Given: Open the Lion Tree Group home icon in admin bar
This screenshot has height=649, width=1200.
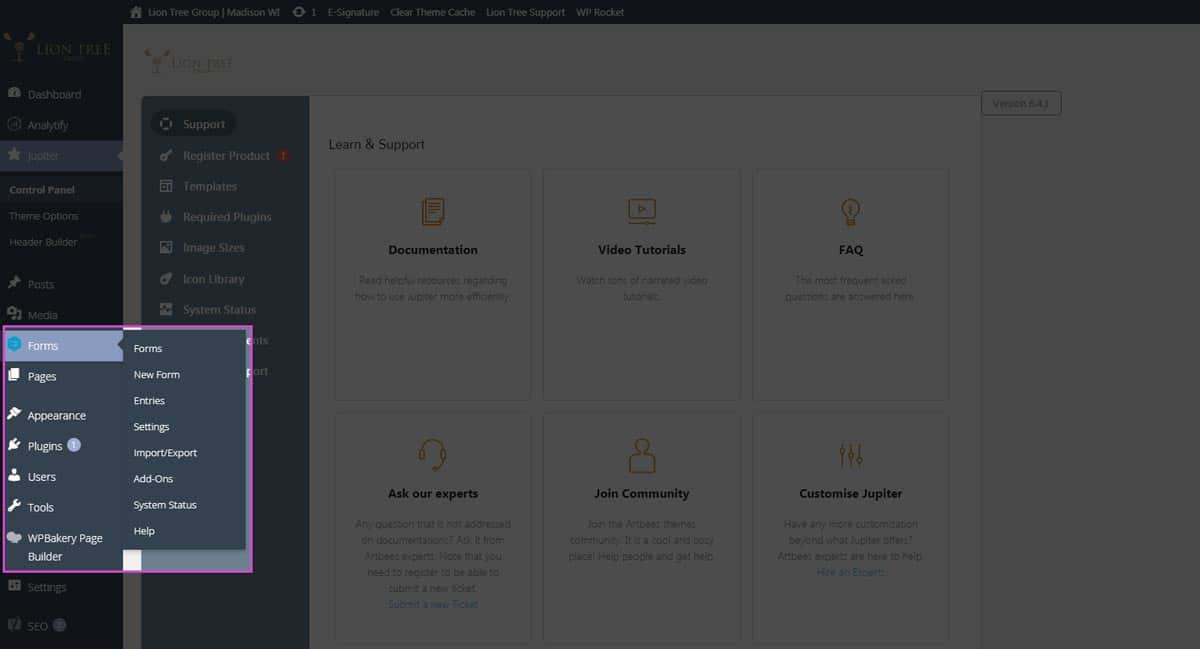Looking at the screenshot, I should click(137, 12).
